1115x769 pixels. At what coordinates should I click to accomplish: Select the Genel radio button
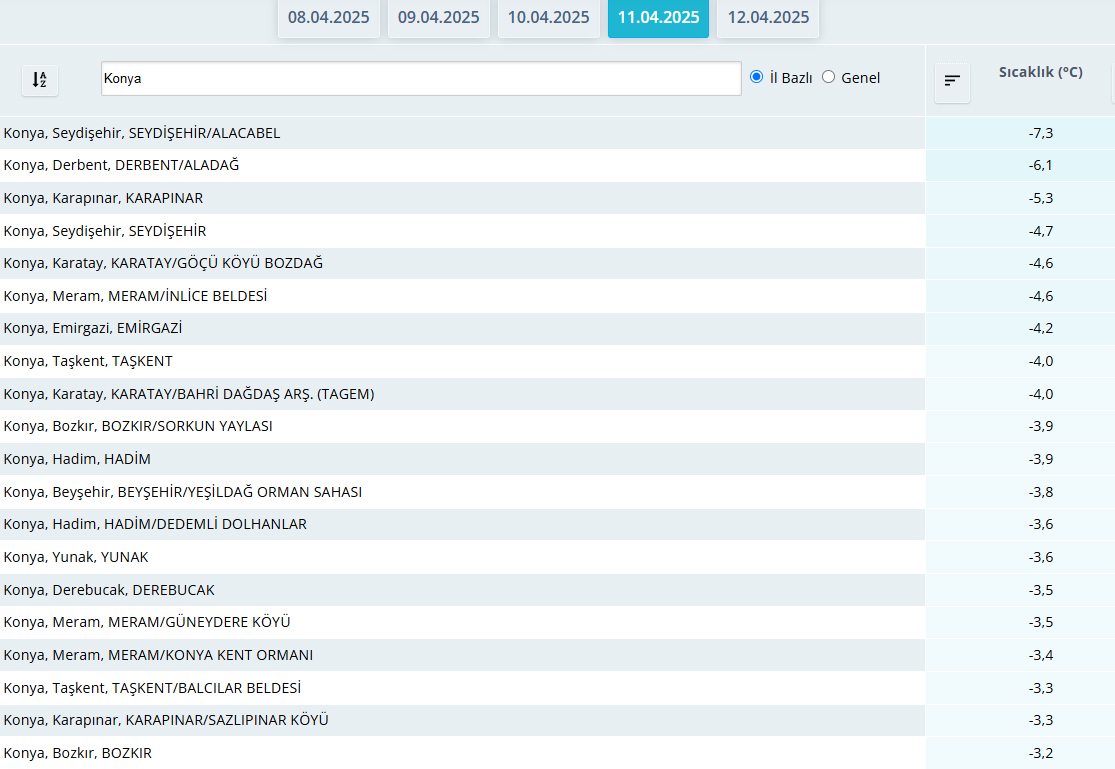point(828,77)
